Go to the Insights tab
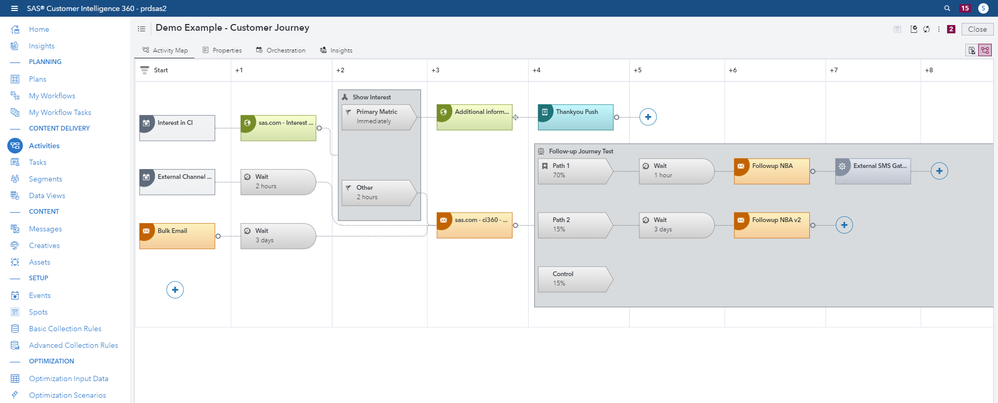The image size is (998, 403). [x=336, y=50]
